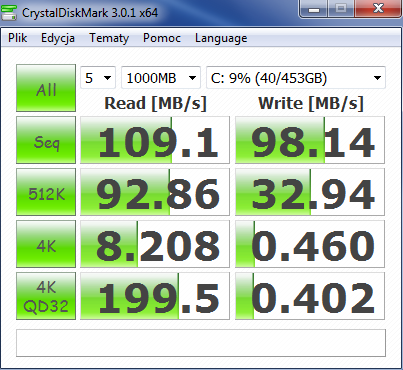Click the 512K read result 92.86

[155, 192]
